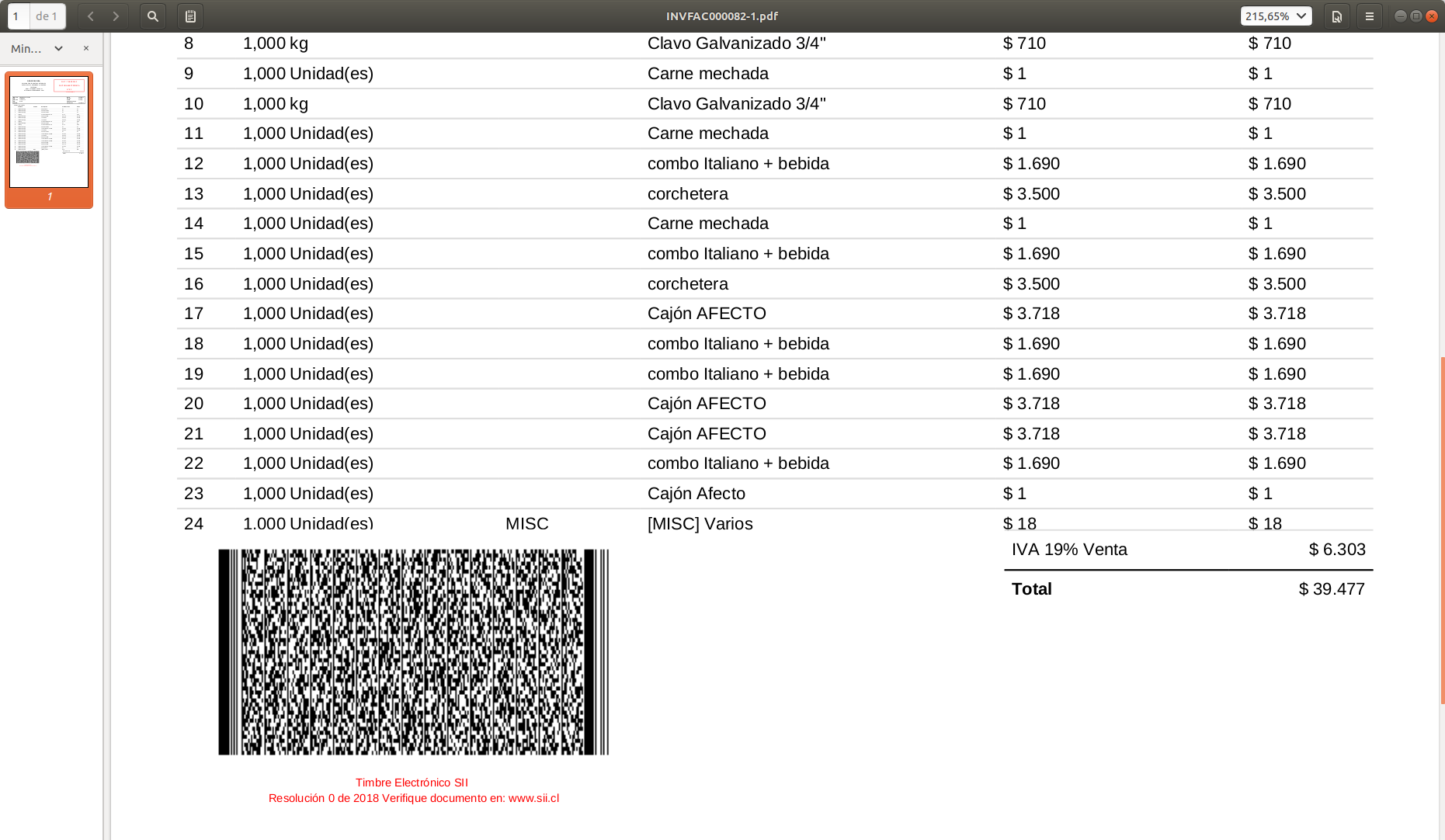Open the main hamburger menu
This screenshot has width=1445, height=840.
pos(1369,16)
